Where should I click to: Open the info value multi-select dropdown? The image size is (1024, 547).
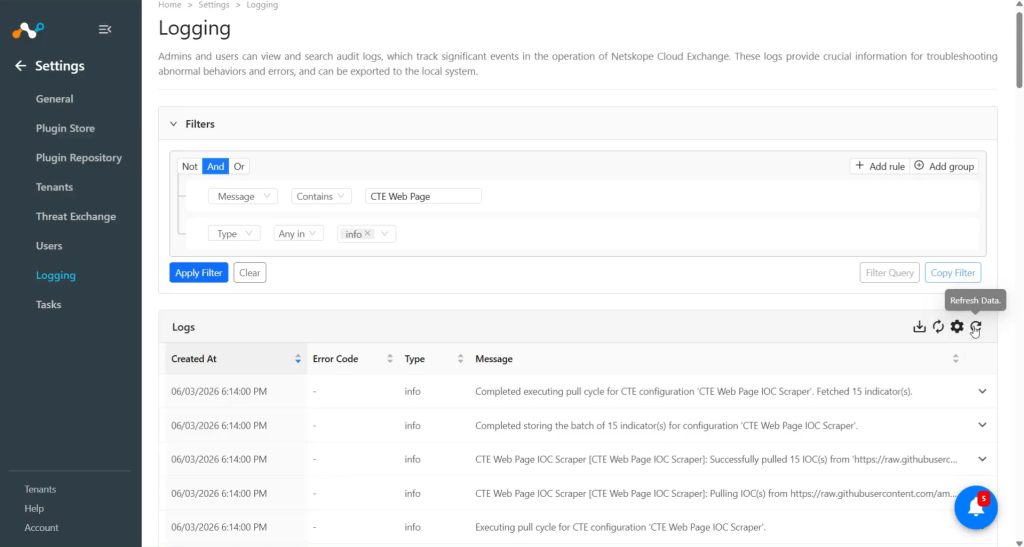point(385,234)
